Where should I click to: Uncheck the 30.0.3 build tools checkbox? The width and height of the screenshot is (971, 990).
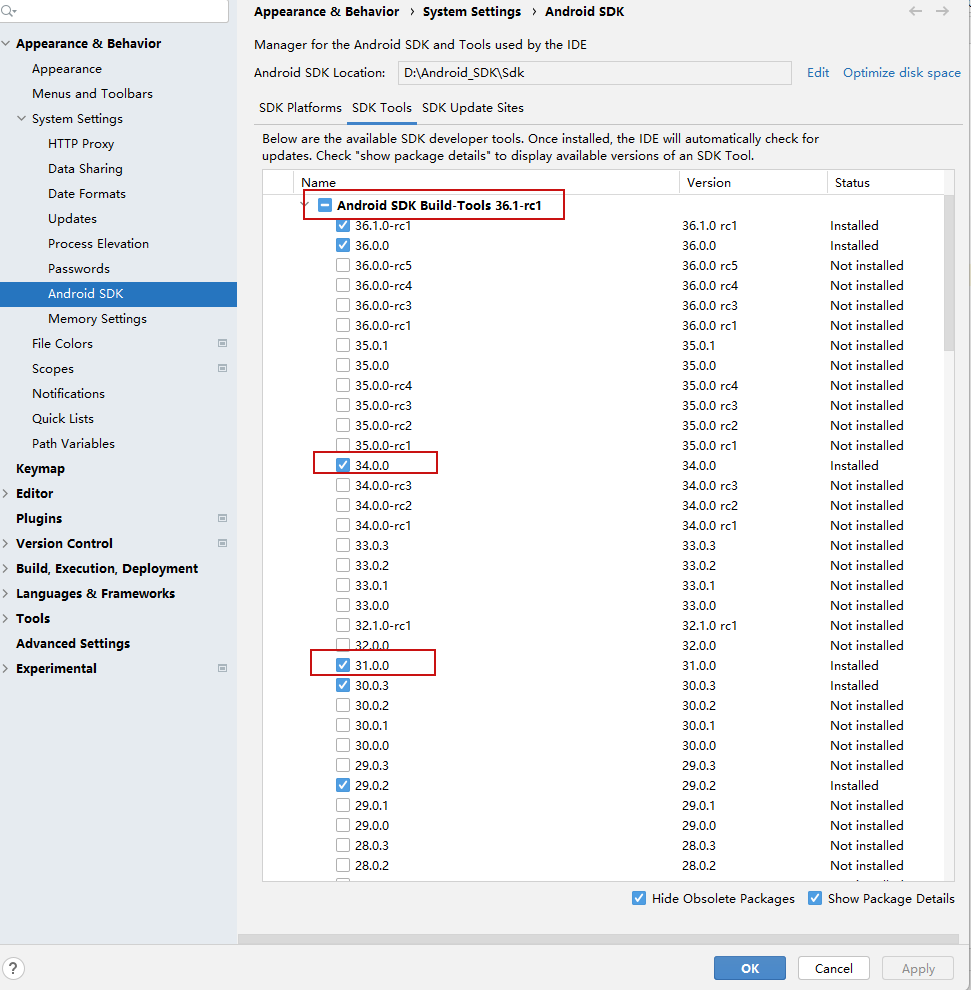point(343,685)
